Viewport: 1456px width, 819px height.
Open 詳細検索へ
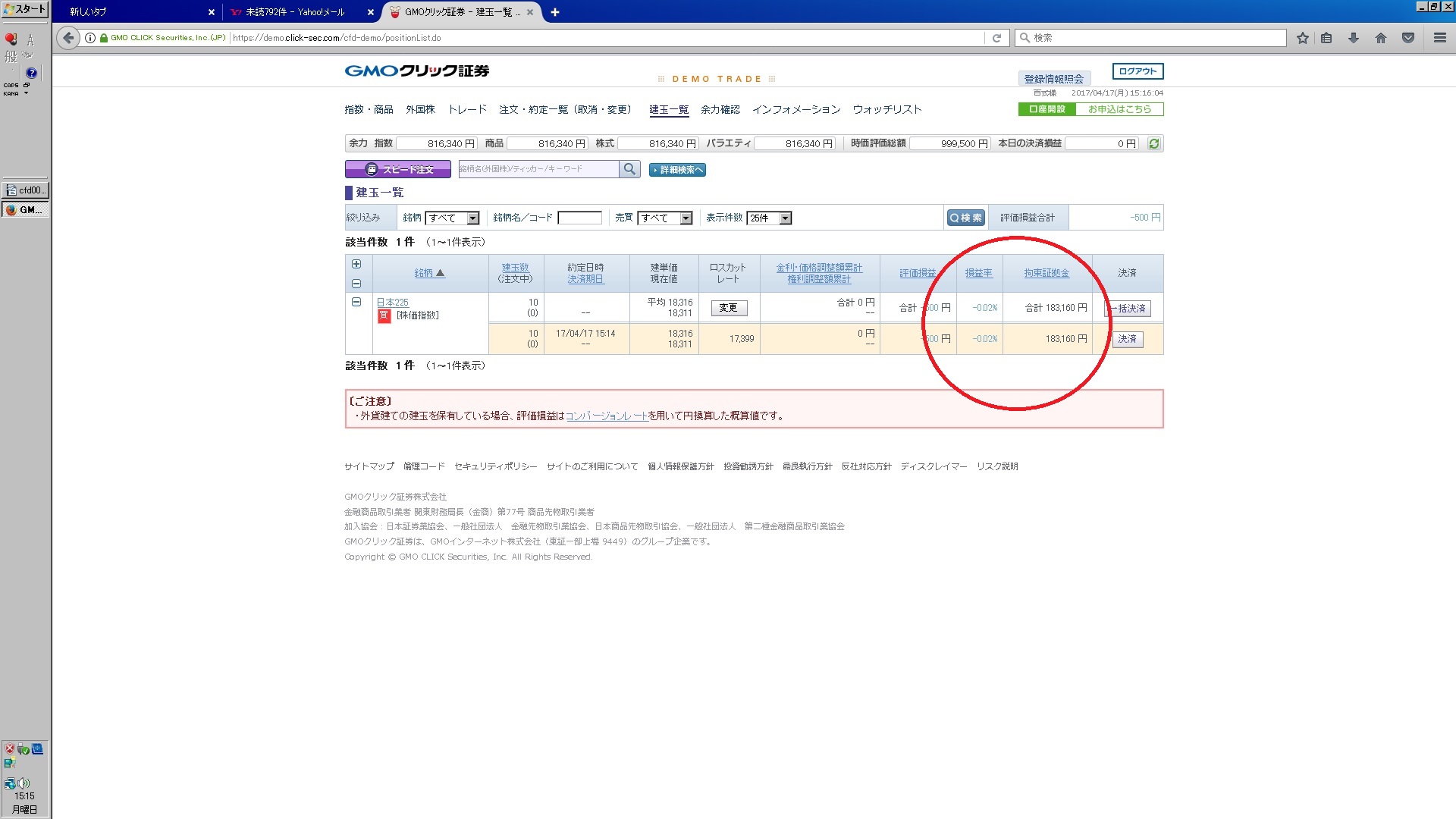[678, 170]
